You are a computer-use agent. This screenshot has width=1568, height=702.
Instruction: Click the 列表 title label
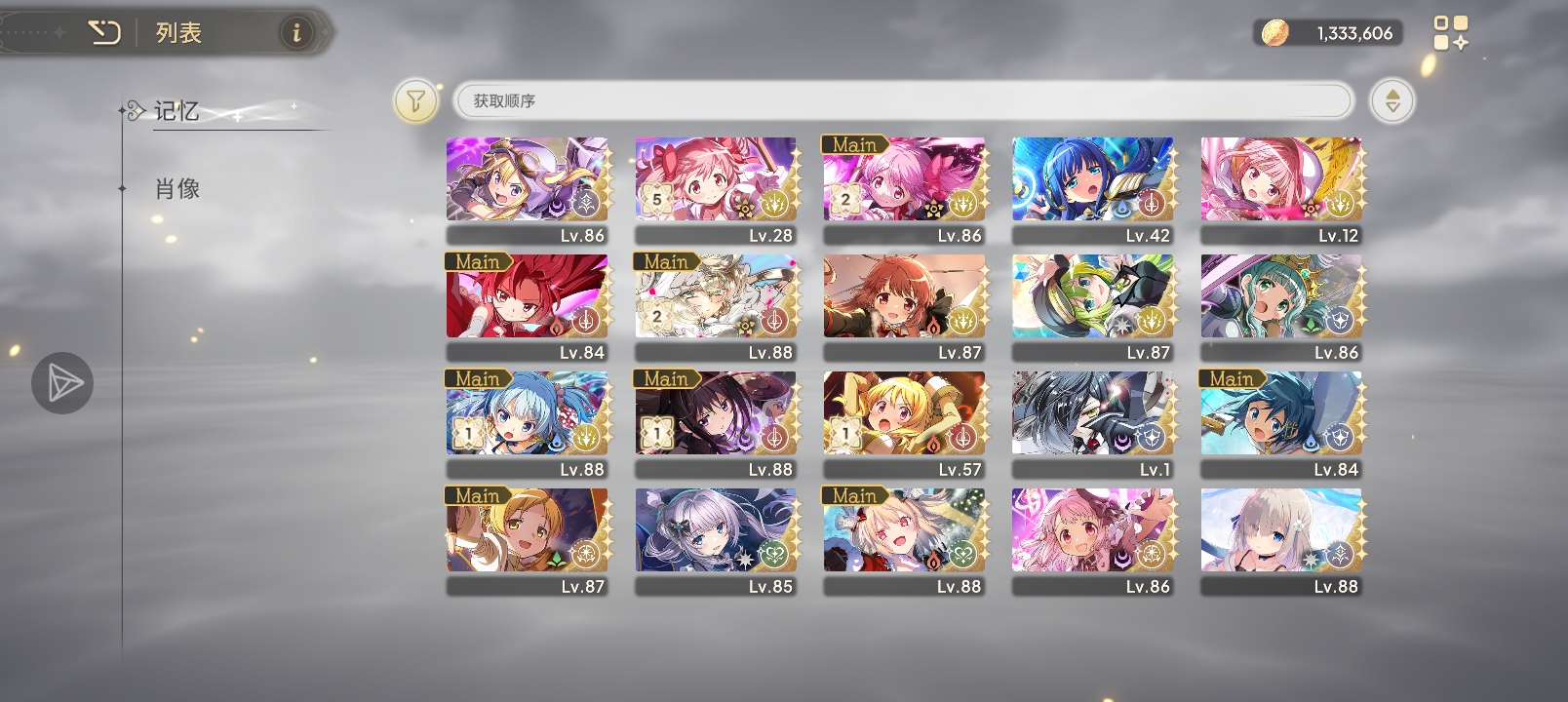pyautogui.click(x=178, y=33)
